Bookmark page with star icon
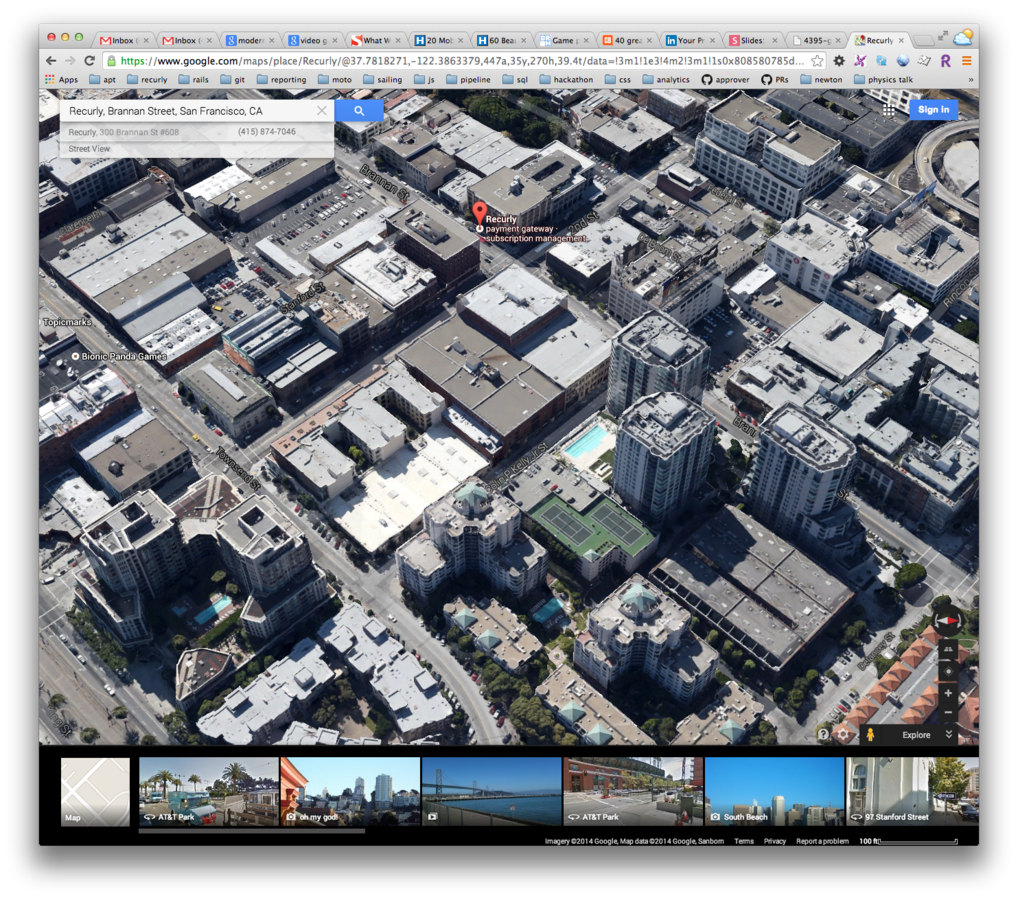This screenshot has height=900, width=1018. (817, 61)
